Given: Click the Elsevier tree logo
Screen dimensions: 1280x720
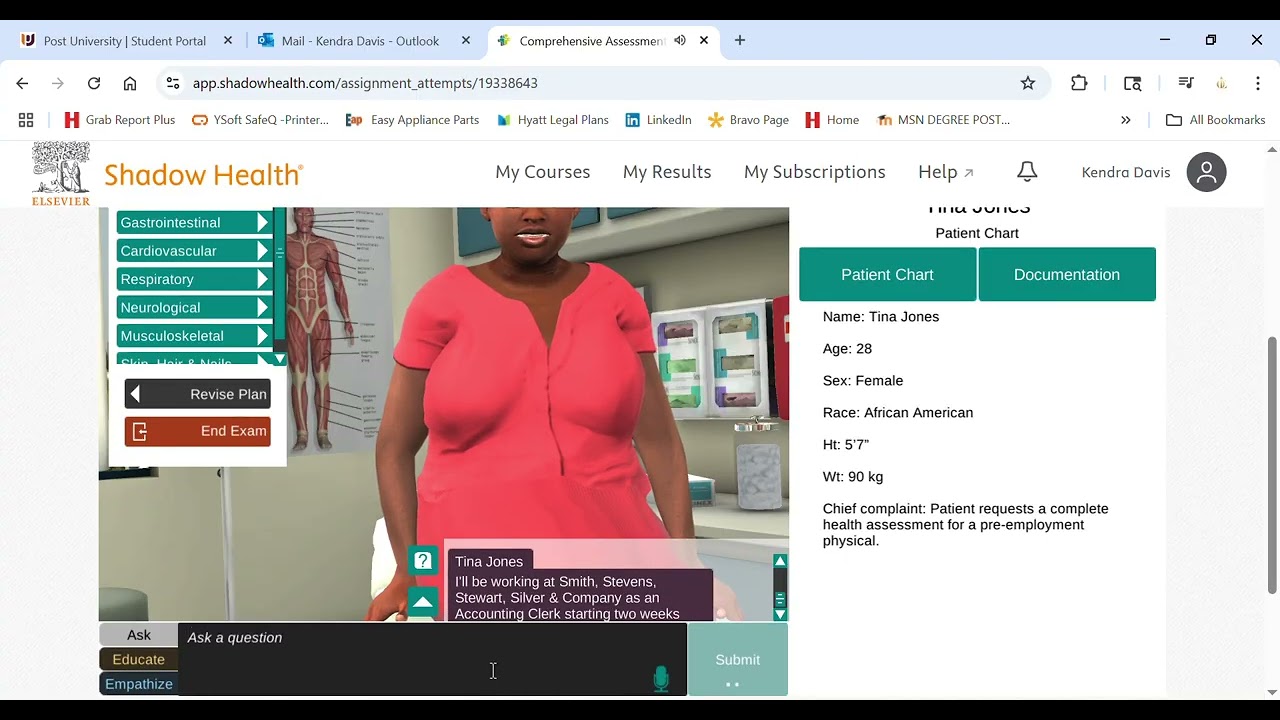Looking at the screenshot, I should [61, 174].
